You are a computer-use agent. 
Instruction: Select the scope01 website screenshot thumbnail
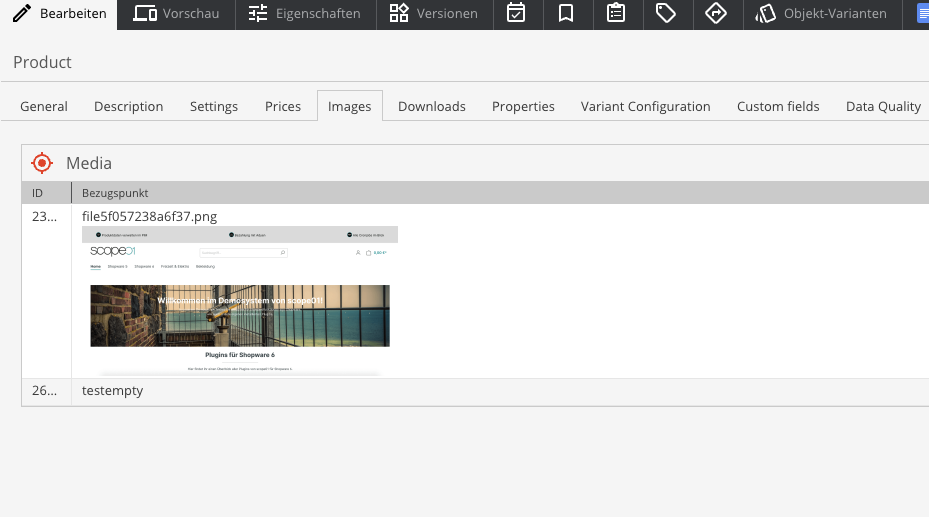point(240,301)
